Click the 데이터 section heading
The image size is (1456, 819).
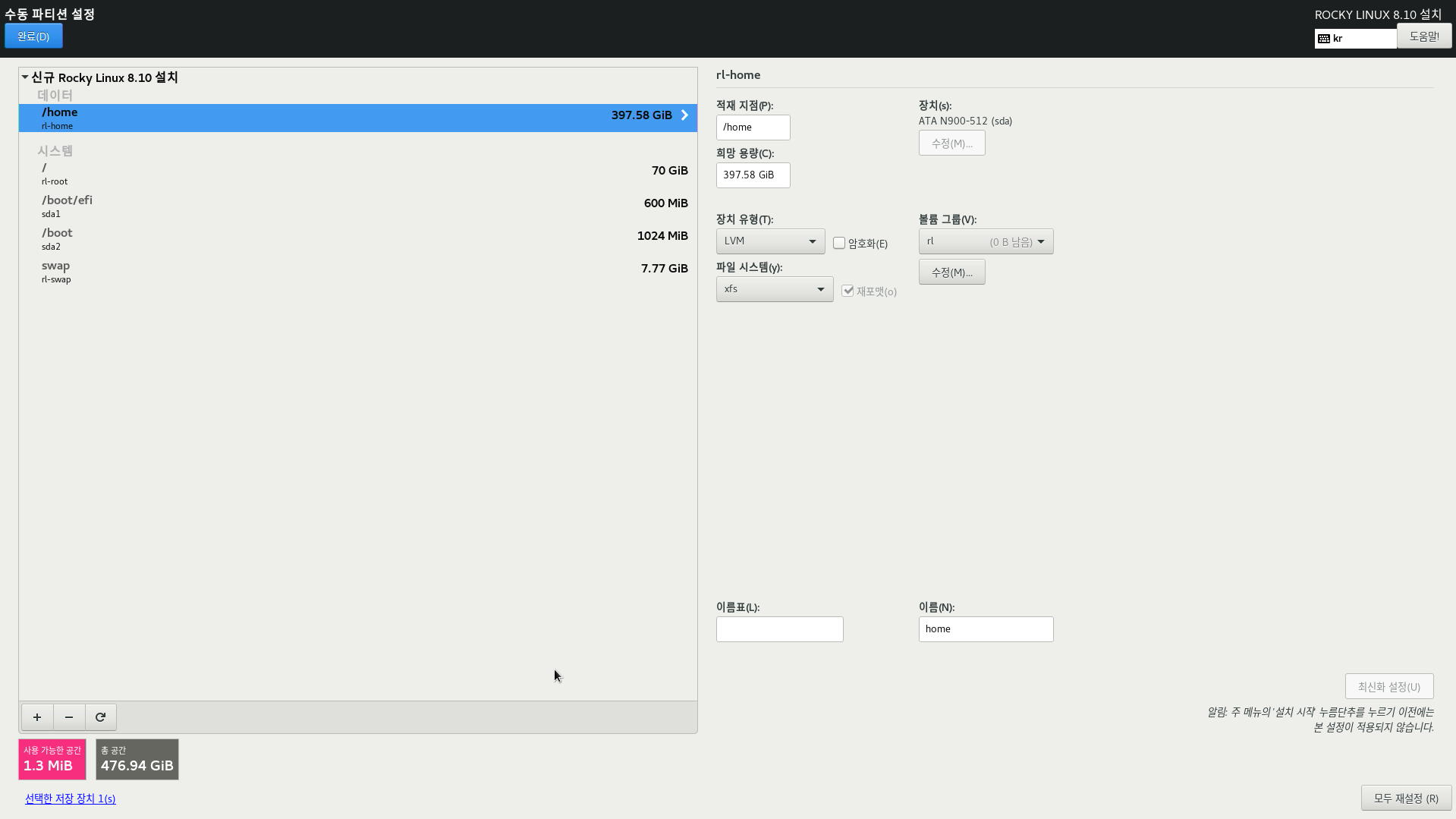[x=55, y=95]
